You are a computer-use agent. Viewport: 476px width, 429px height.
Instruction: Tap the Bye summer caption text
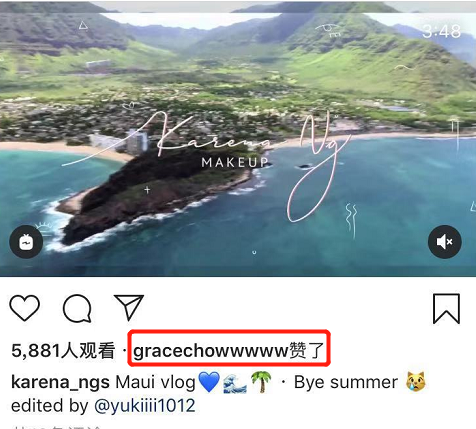click(346, 382)
